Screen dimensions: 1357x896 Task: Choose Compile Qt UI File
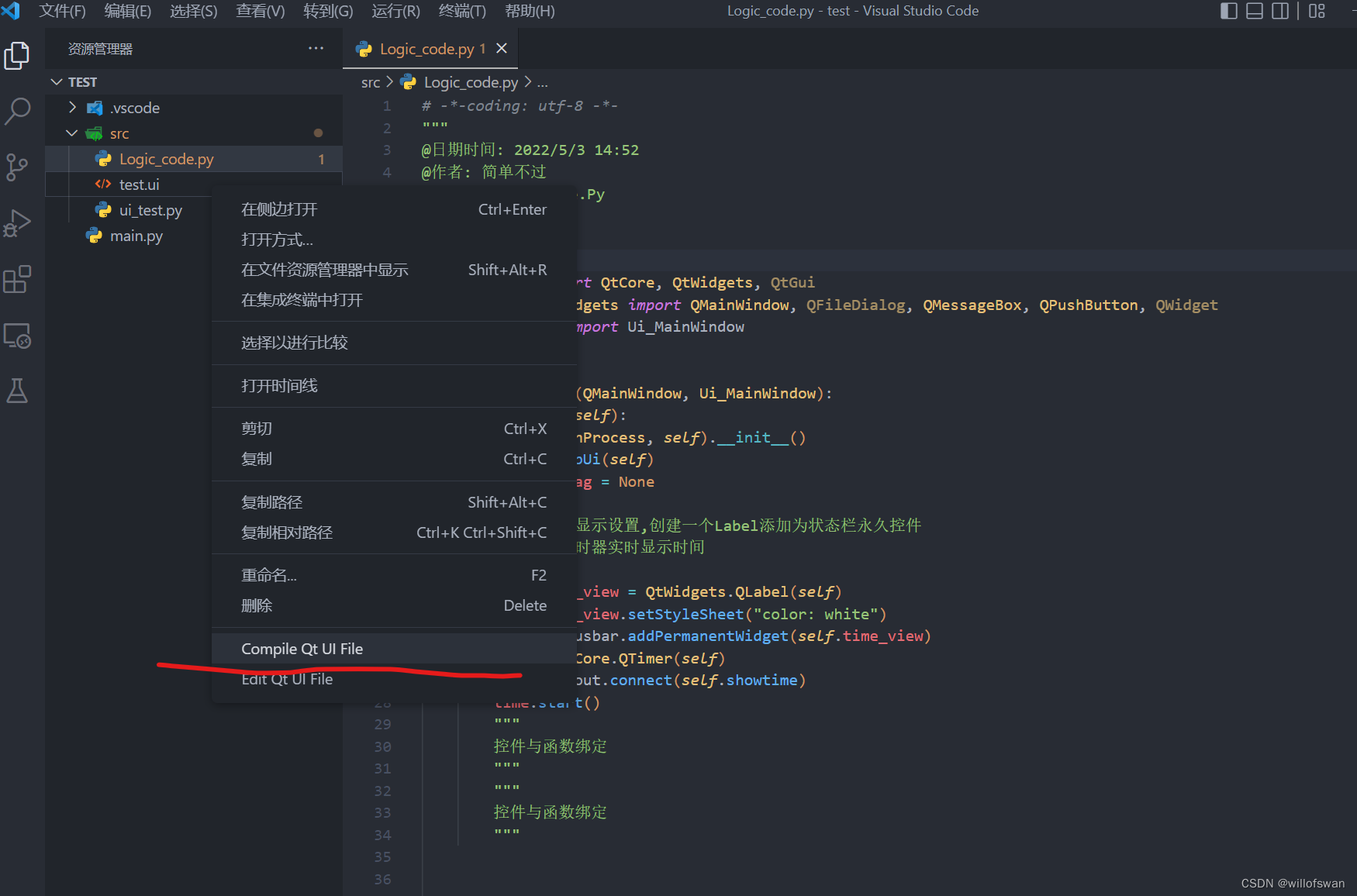pyautogui.click(x=394, y=649)
